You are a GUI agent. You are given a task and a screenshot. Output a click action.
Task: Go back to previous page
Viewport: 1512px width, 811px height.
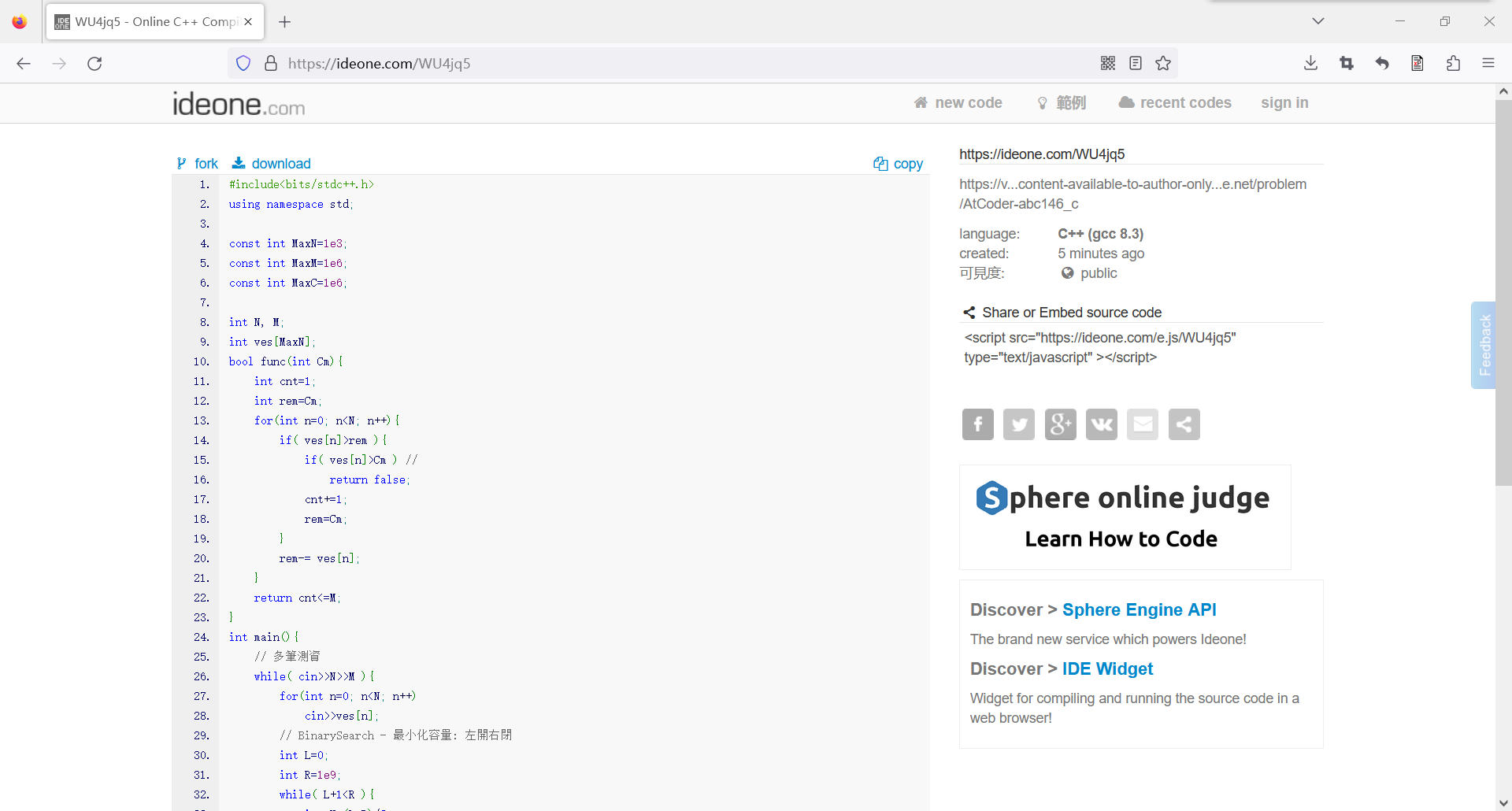(x=24, y=64)
